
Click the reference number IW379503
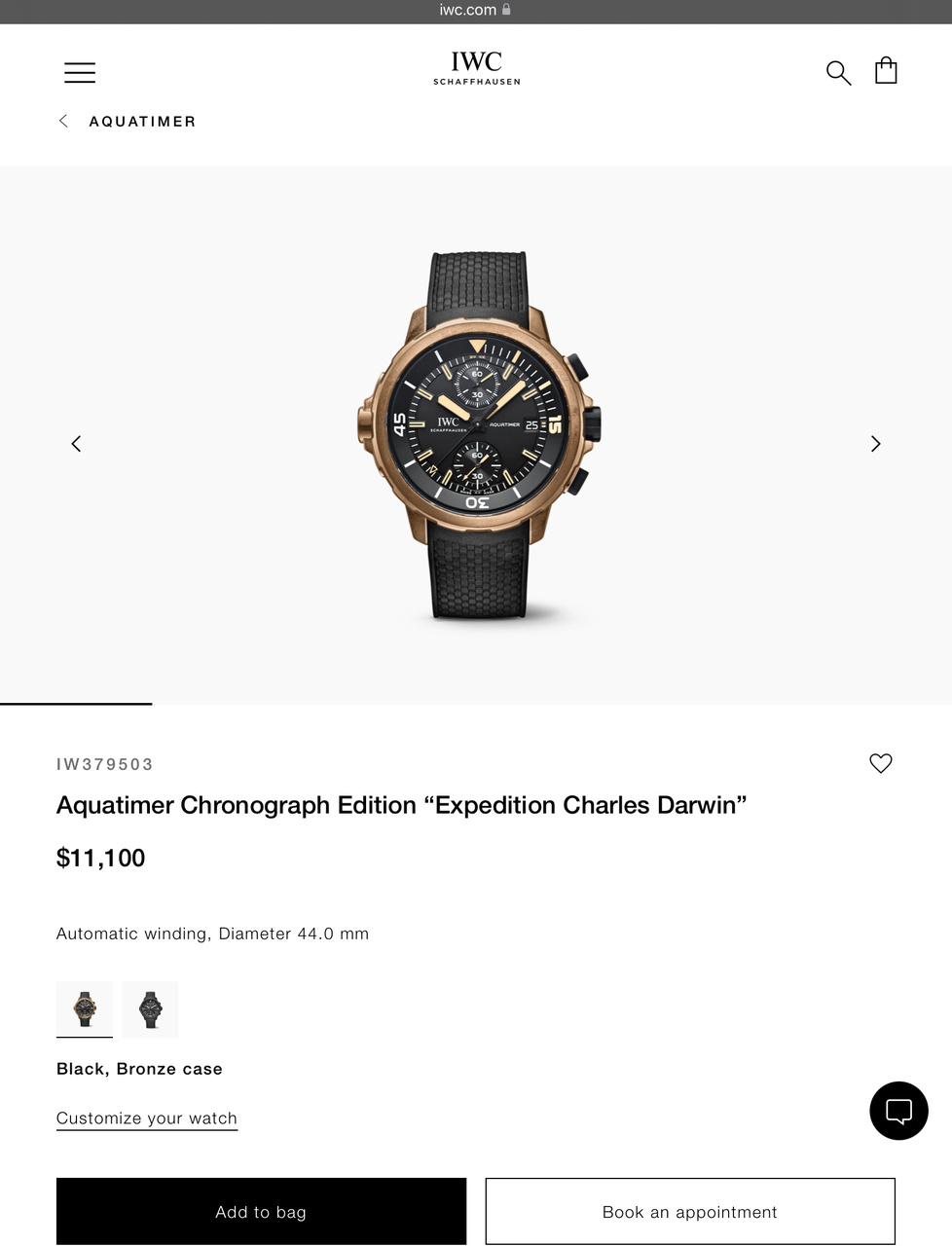coord(105,764)
